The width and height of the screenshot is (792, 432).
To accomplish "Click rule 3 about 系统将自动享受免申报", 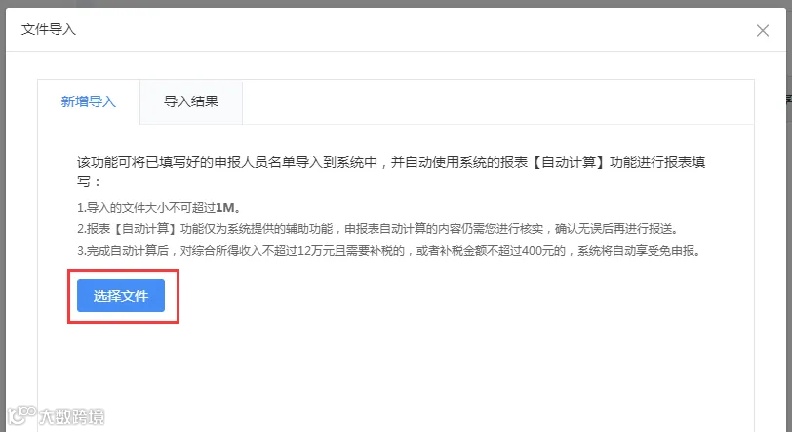I will pyautogui.click(x=389, y=251).
